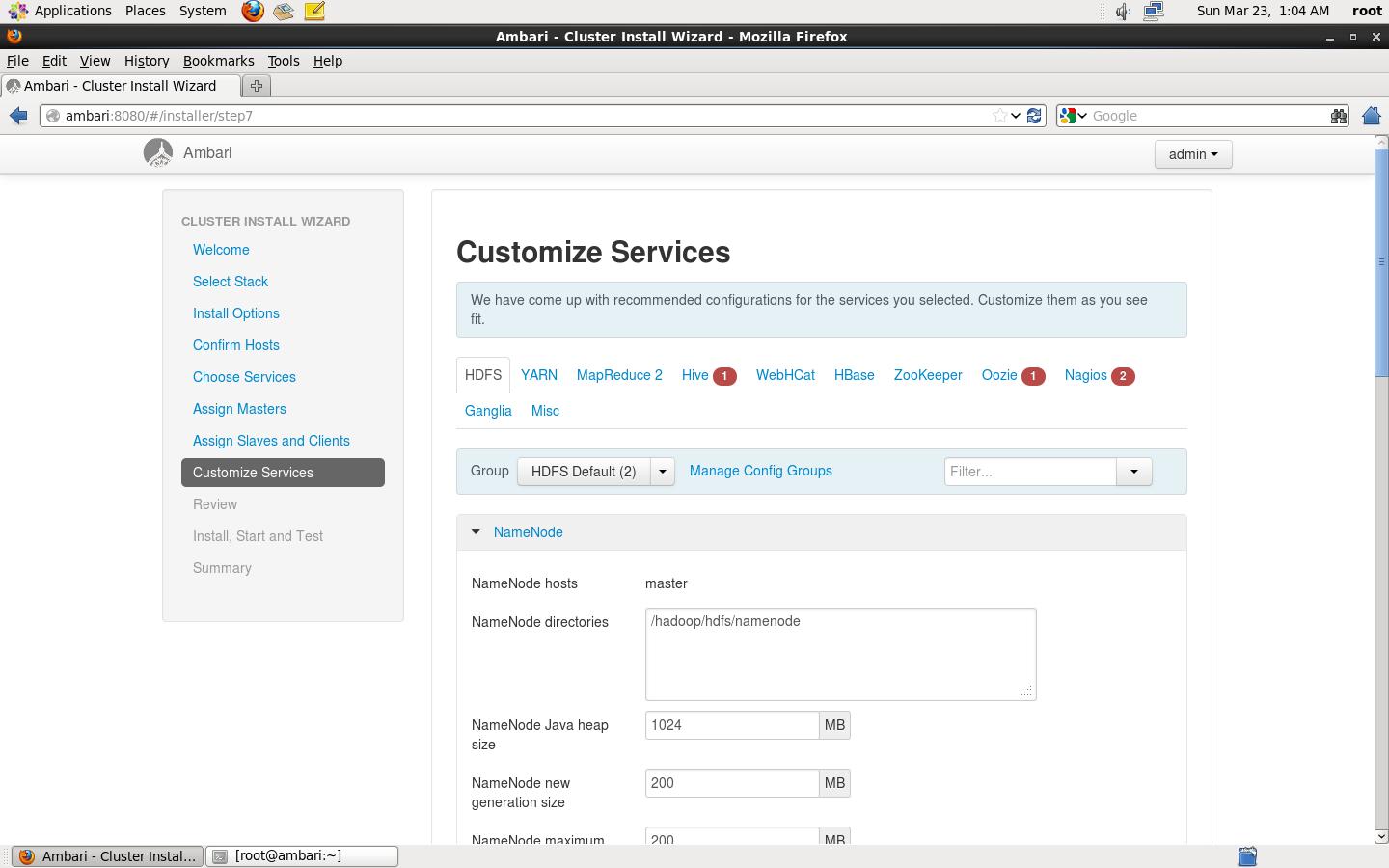The height and width of the screenshot is (868, 1389).
Task: Click the clipboard icon in the bottom taskbar
Action: click(x=1246, y=855)
